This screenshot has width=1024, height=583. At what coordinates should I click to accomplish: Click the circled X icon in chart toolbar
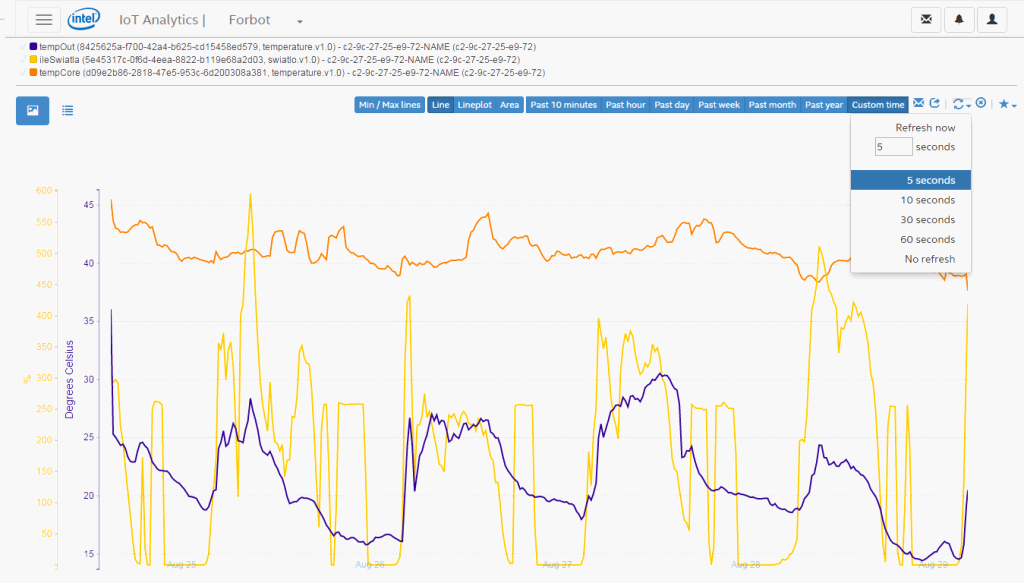tap(981, 104)
